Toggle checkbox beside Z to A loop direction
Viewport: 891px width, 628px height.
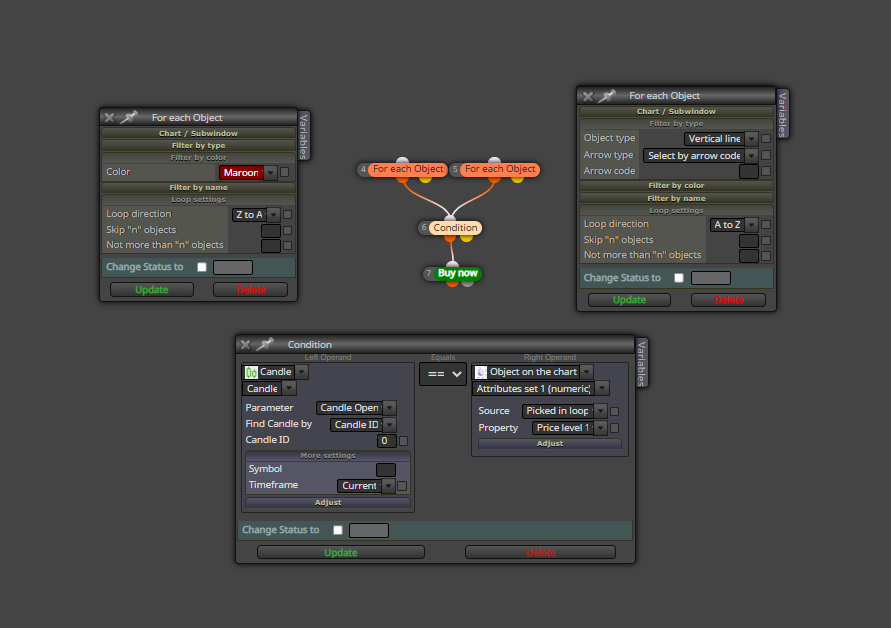288,214
